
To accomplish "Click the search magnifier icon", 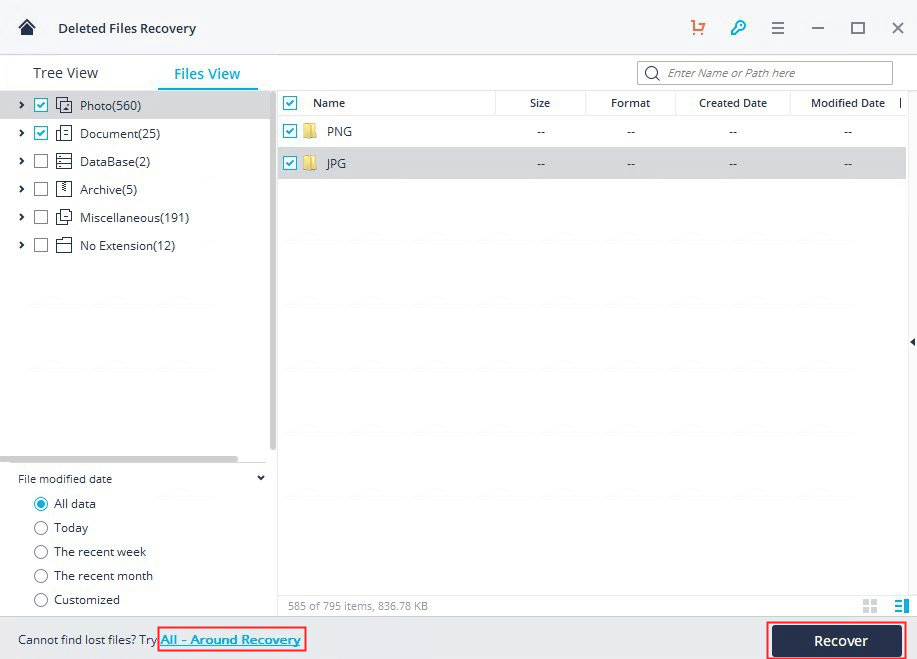I will pyautogui.click(x=652, y=72).
